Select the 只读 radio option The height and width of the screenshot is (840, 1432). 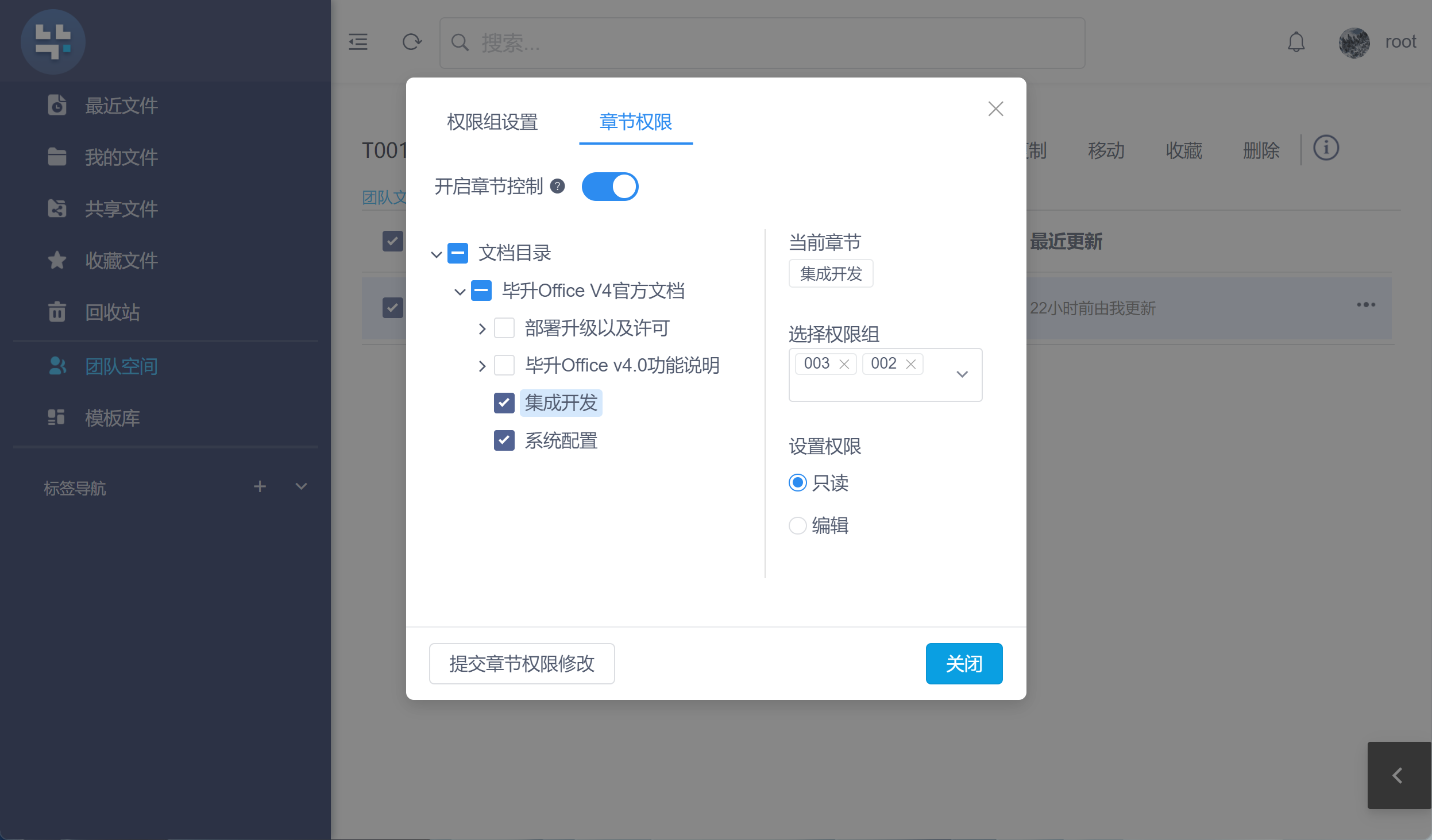pos(798,482)
